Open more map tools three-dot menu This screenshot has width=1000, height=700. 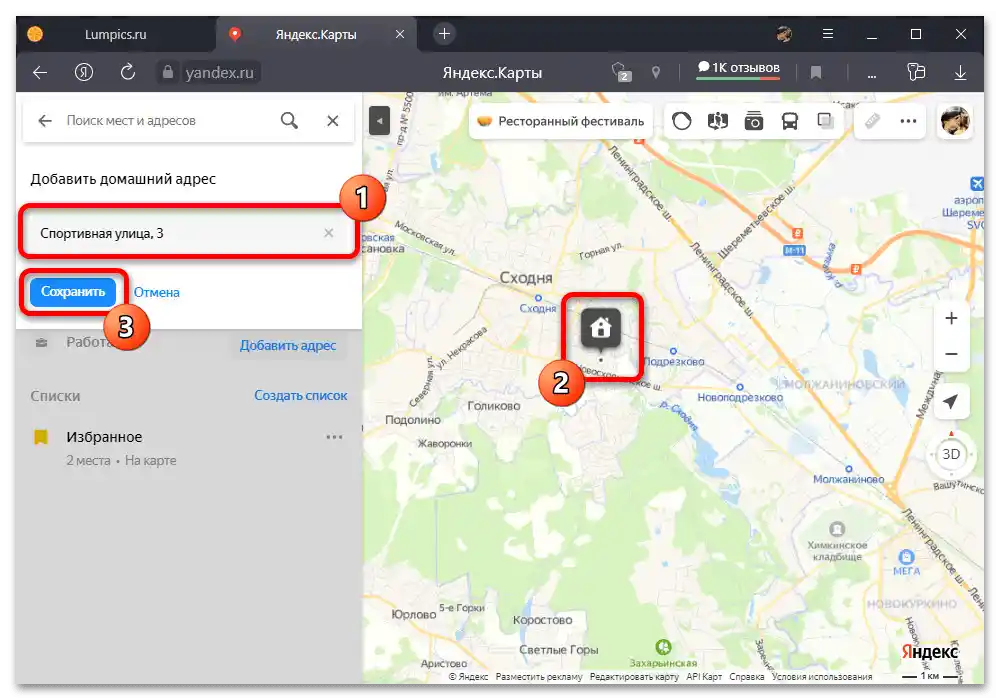tap(908, 120)
